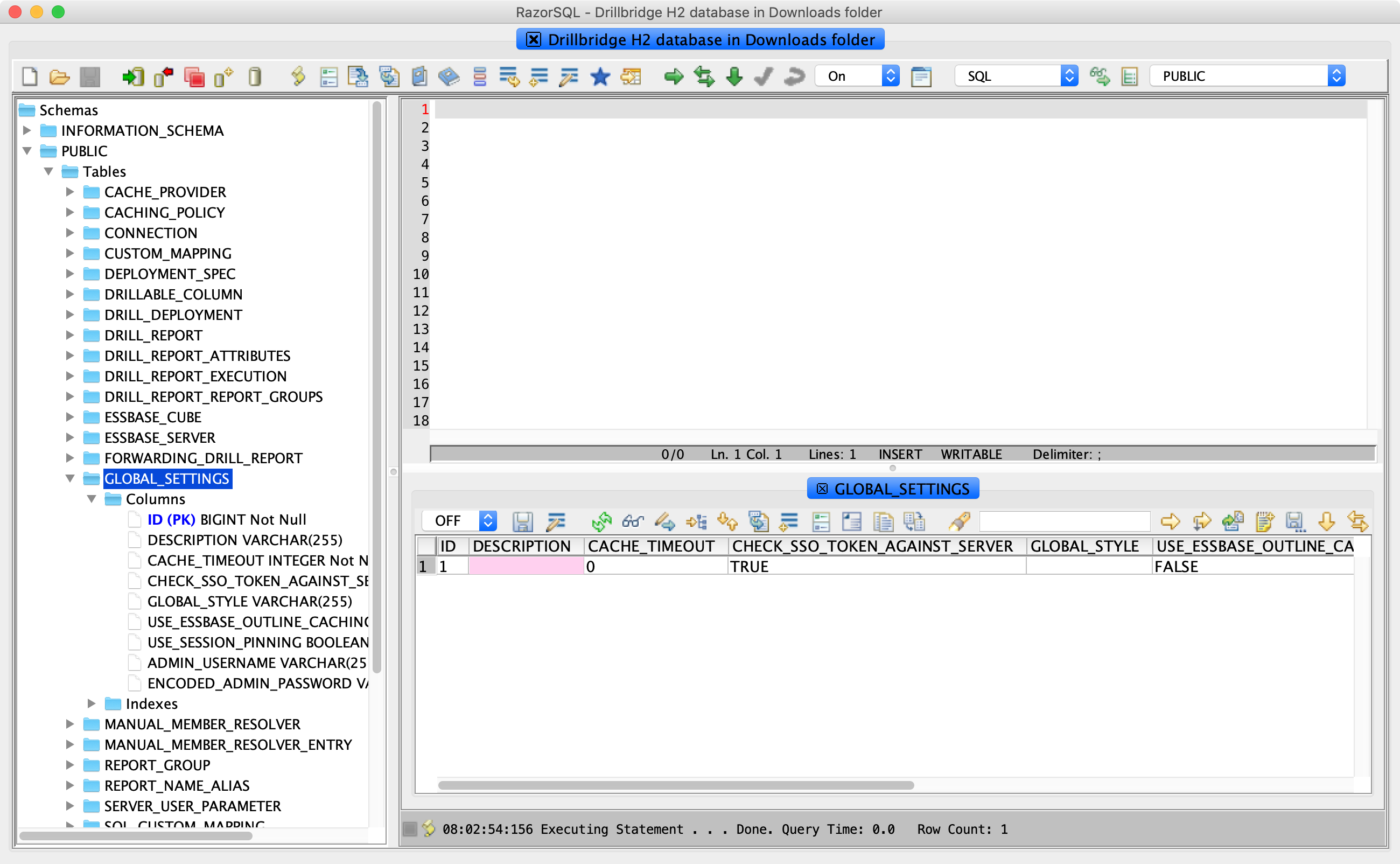Click the blue star icon
The height and width of the screenshot is (864, 1400).
(600, 76)
